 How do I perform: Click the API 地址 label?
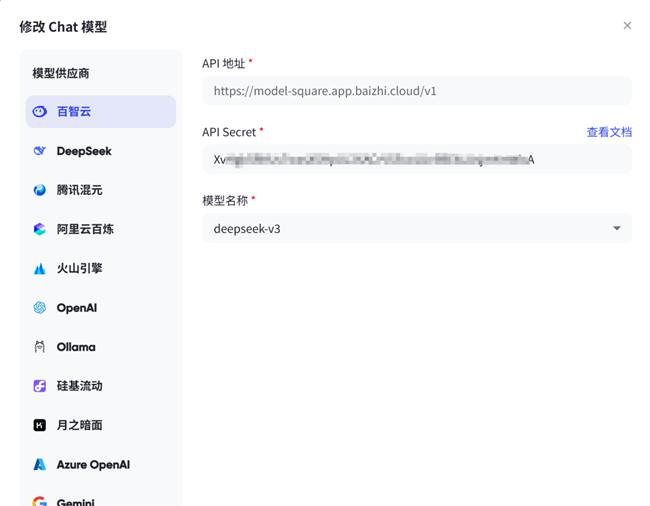point(223,63)
